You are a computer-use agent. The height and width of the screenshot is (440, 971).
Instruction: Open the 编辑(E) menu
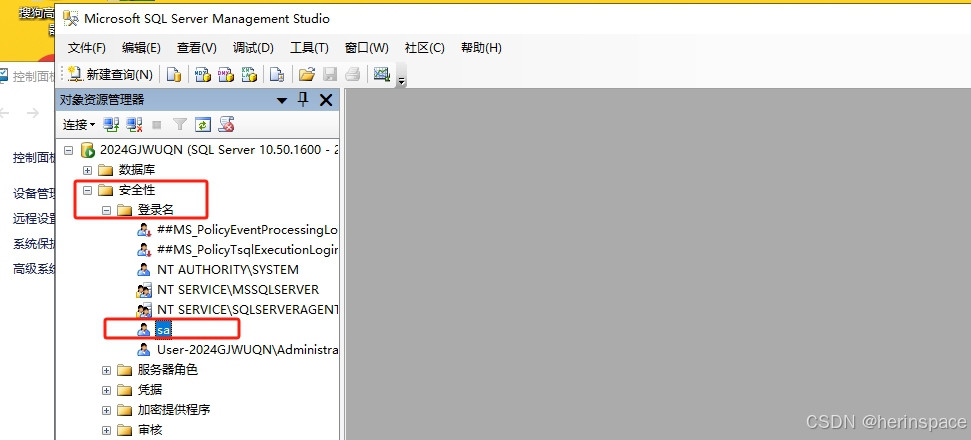click(141, 48)
